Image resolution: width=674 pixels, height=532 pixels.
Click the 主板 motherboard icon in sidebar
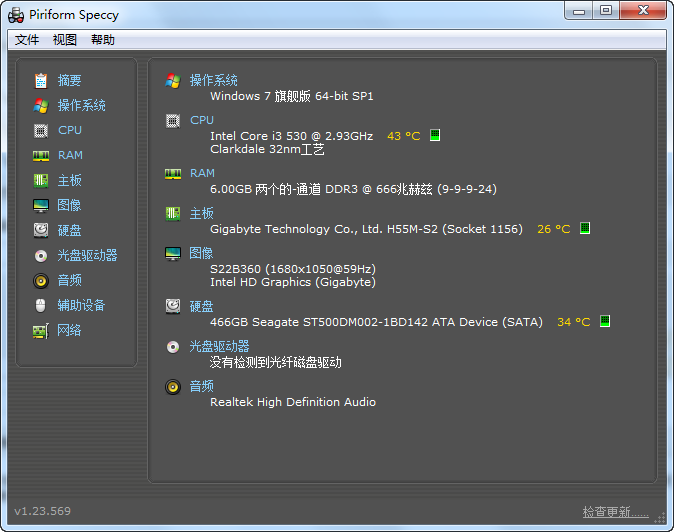tap(41, 180)
